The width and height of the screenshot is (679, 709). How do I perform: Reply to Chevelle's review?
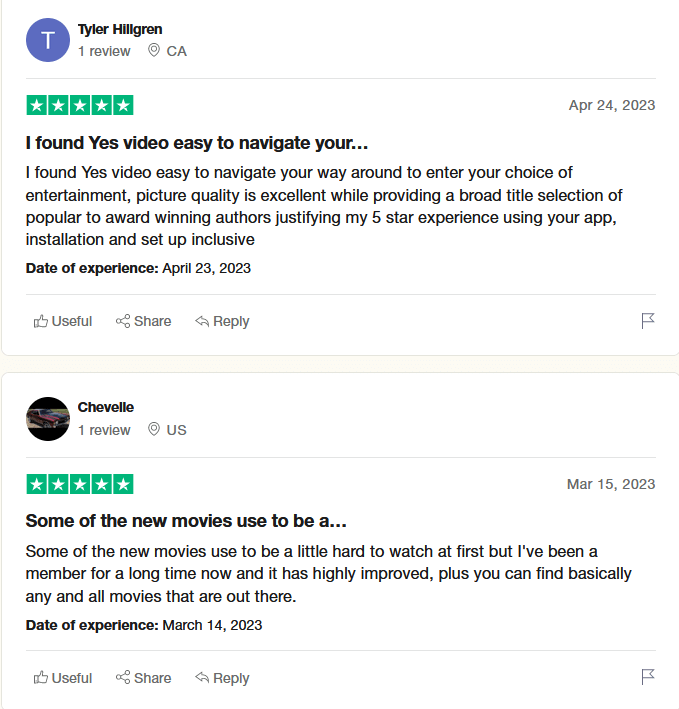222,678
